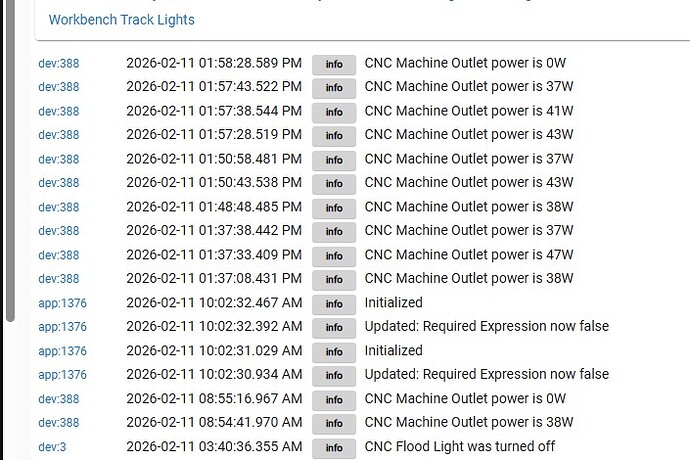Open dev:3 link for the CNC Flood Light entry
690x460 pixels.
click(x=52, y=447)
